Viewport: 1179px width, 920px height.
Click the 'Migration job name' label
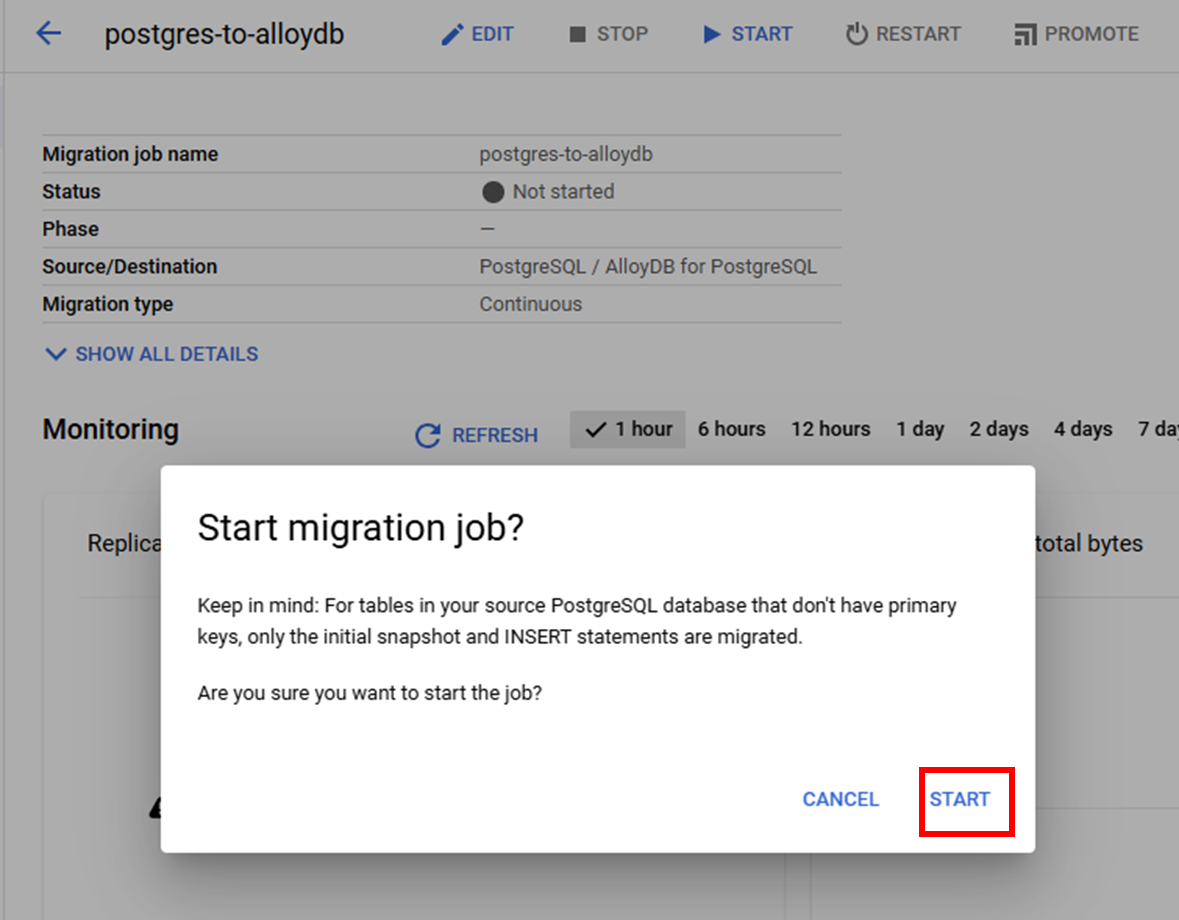pos(130,154)
